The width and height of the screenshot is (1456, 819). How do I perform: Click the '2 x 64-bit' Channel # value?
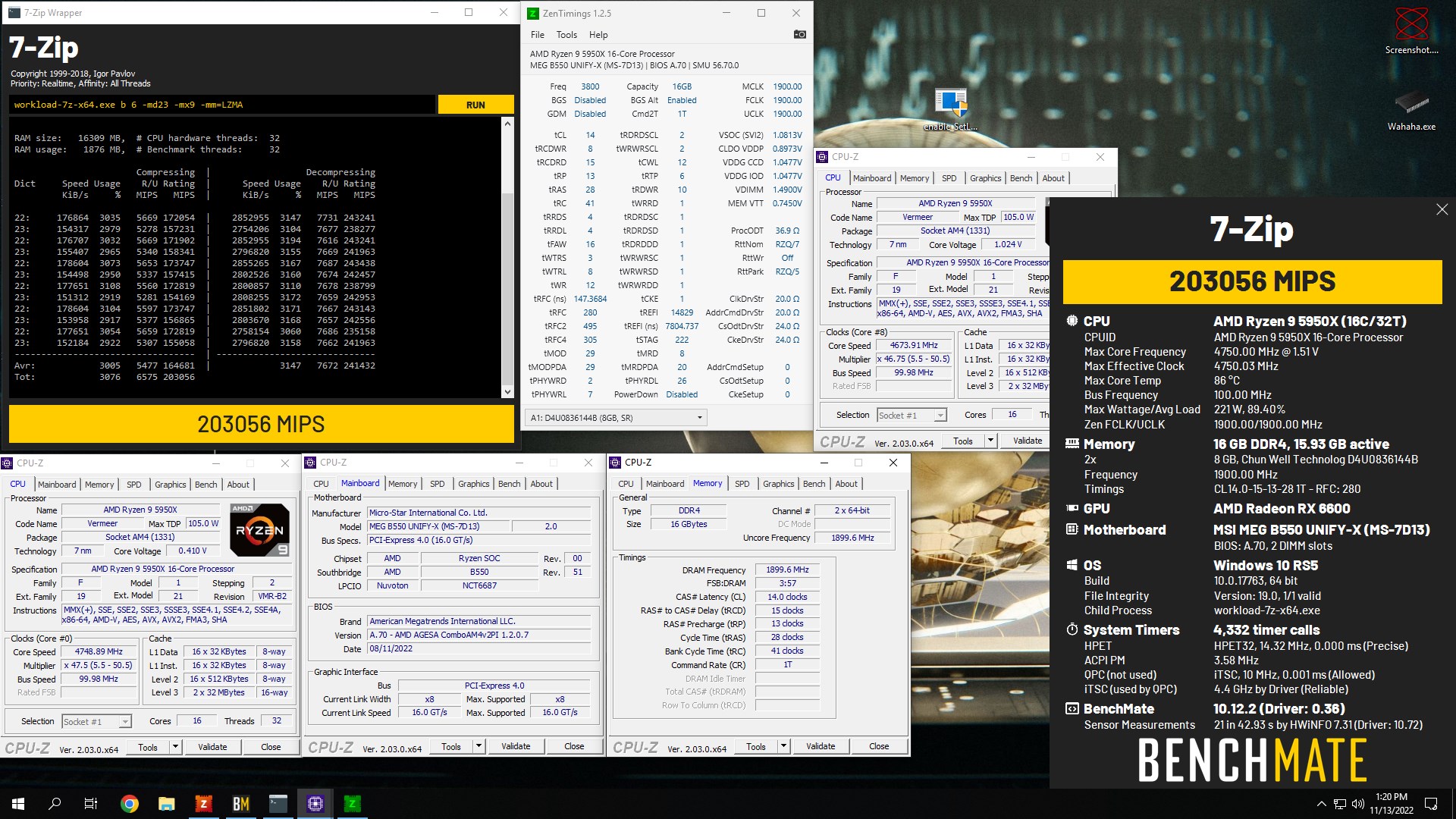pyautogui.click(x=852, y=510)
